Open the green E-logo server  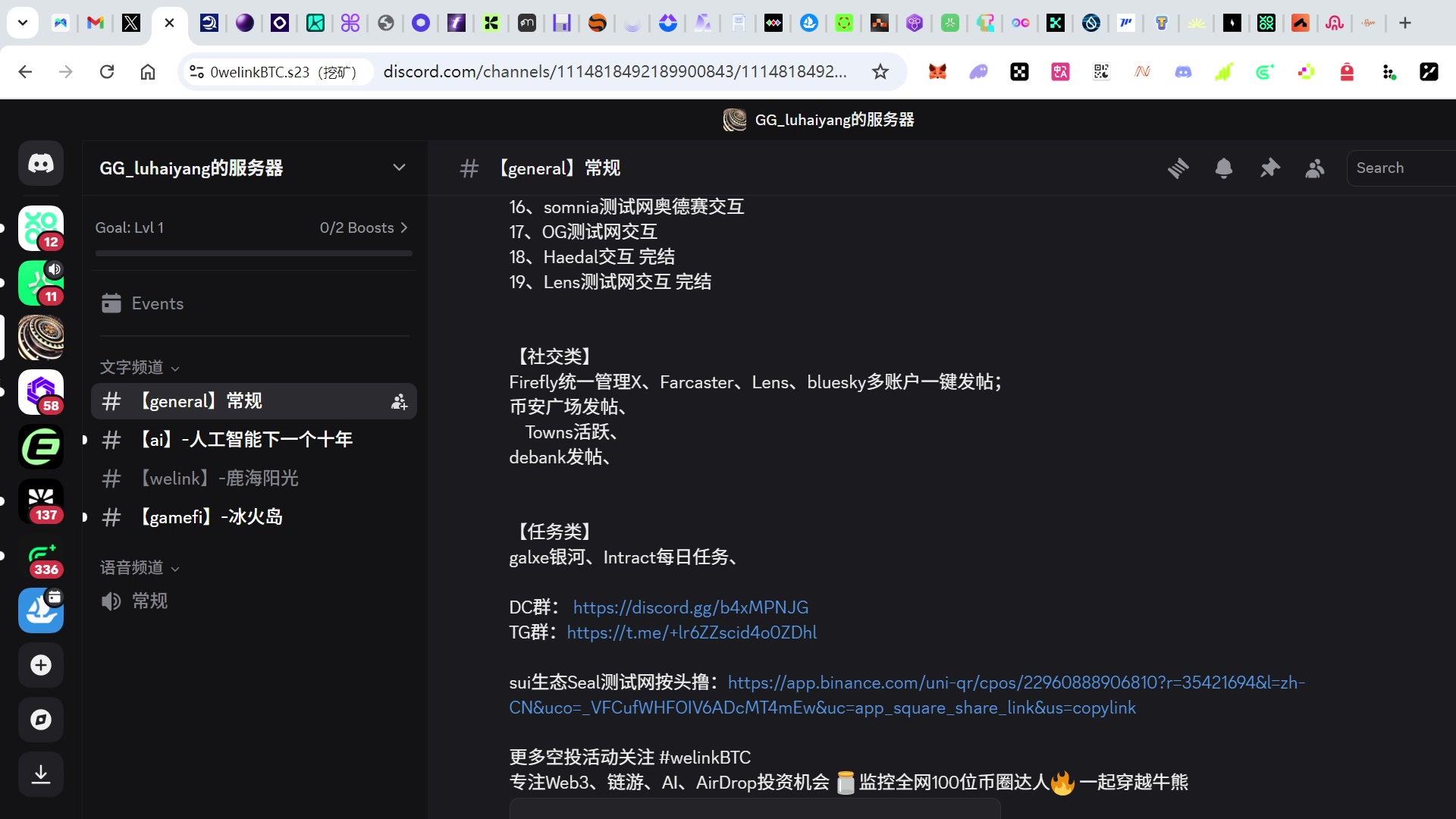pos(41,447)
